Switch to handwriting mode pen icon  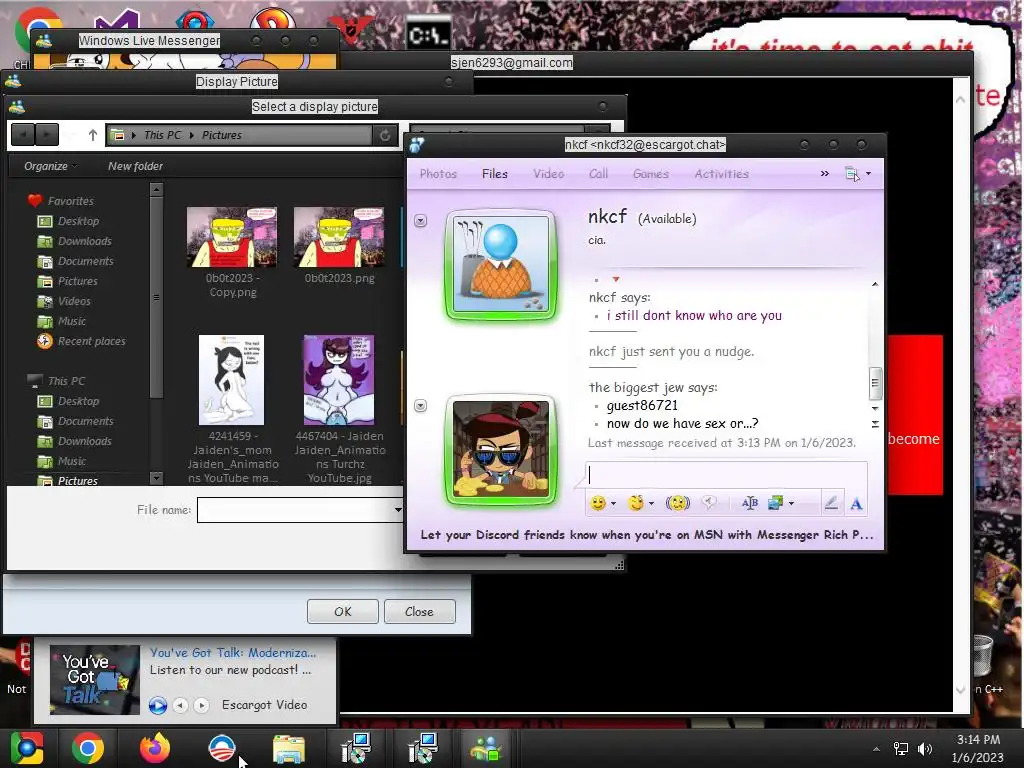(x=831, y=503)
